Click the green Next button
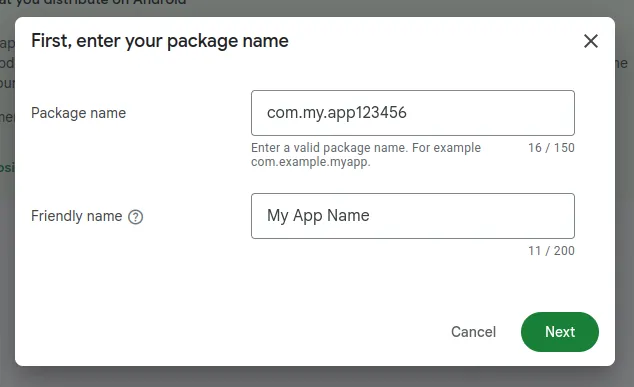 coord(560,332)
